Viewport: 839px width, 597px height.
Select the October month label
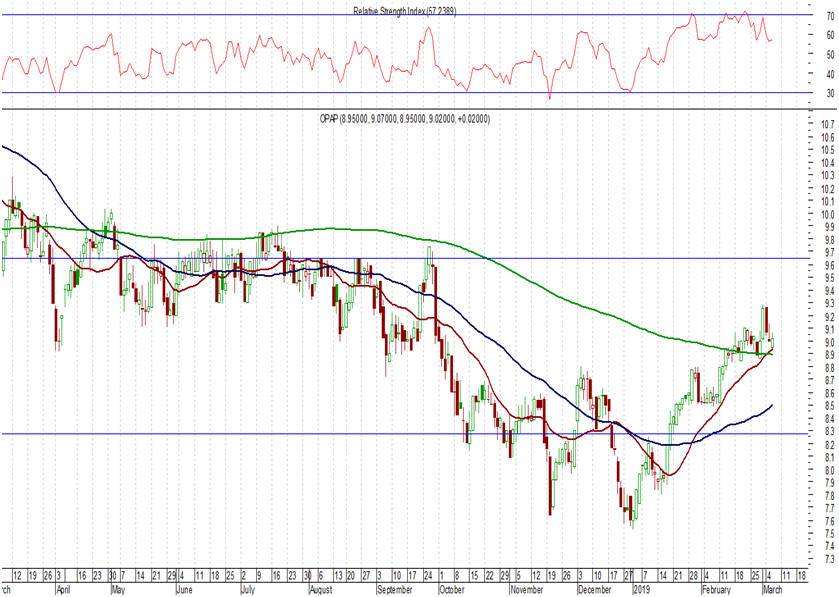(451, 590)
